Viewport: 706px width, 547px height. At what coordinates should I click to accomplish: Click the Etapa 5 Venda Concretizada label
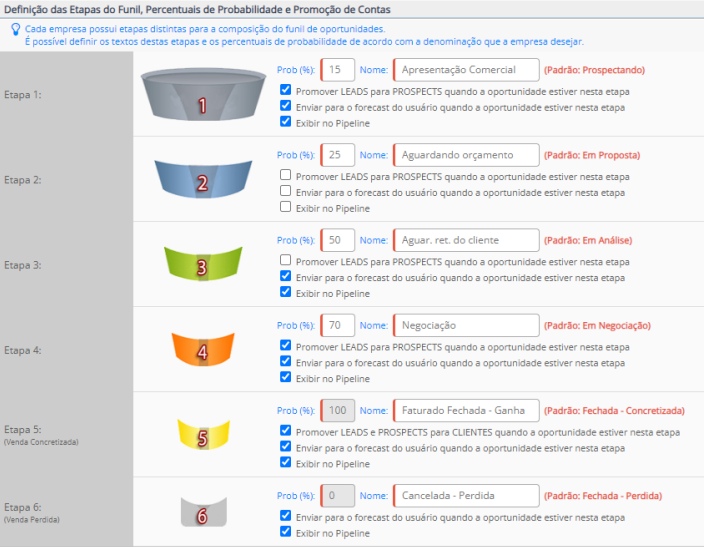click(41, 435)
